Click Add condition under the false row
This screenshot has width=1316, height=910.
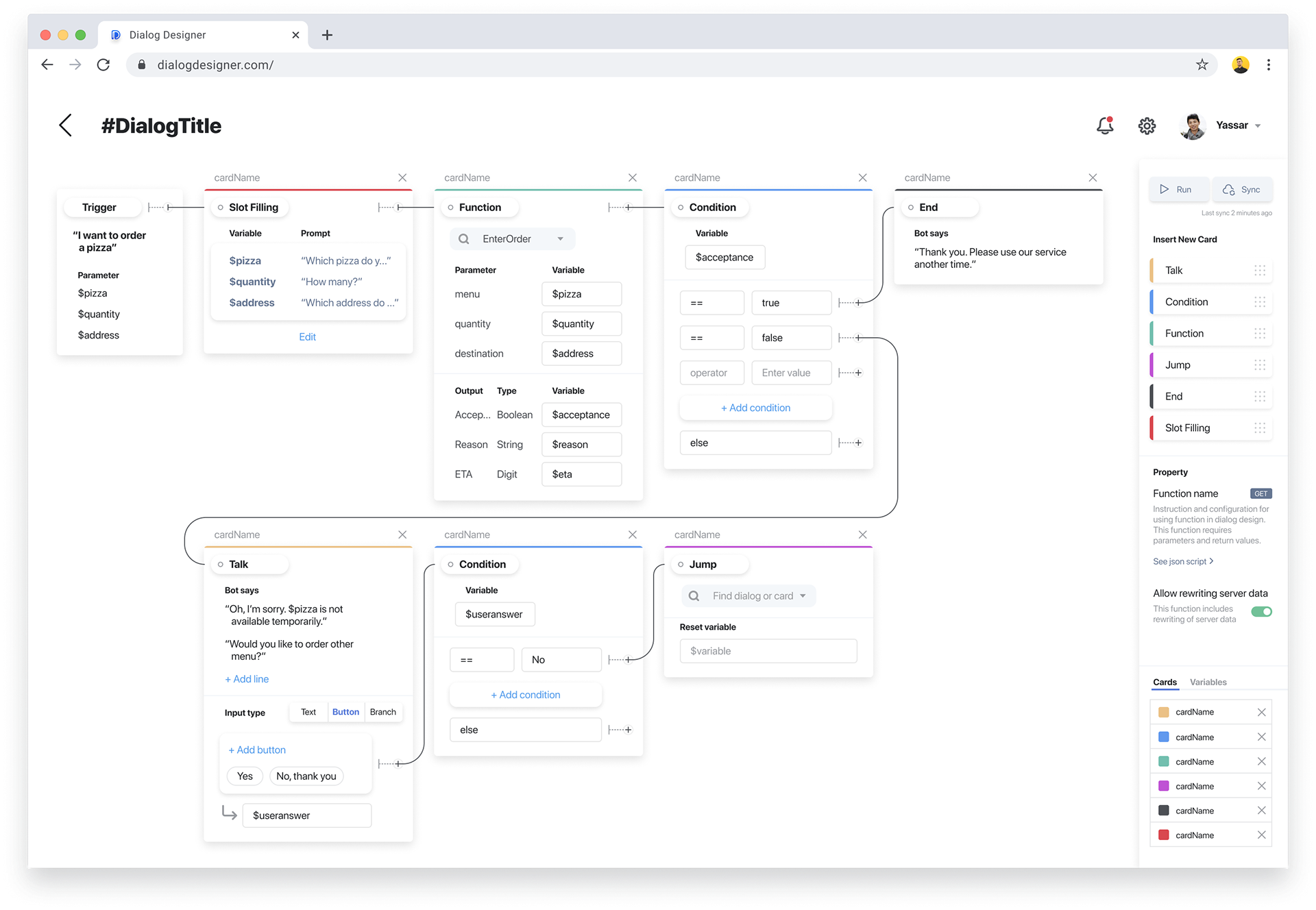[x=755, y=408]
